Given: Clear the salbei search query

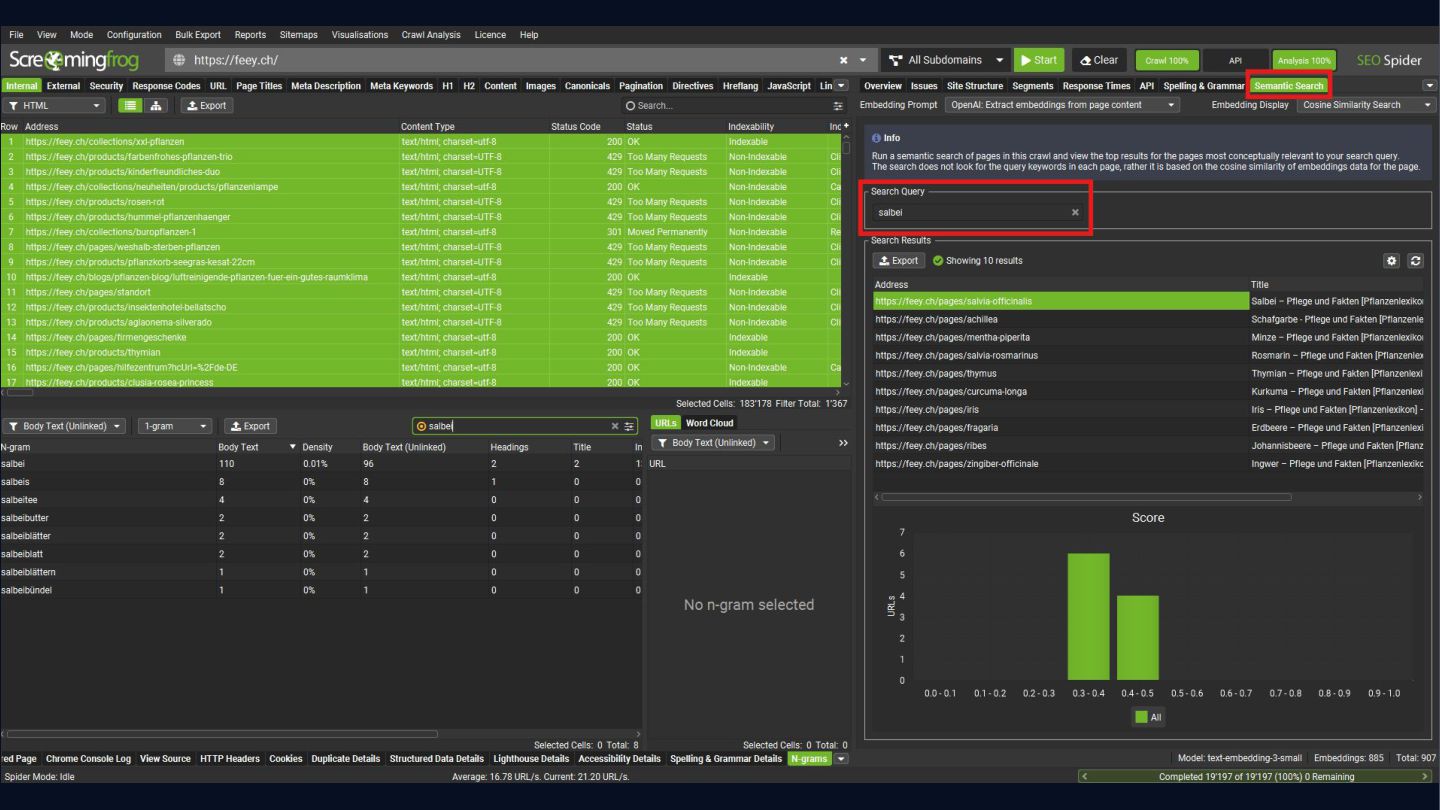Looking at the screenshot, I should (x=1075, y=213).
